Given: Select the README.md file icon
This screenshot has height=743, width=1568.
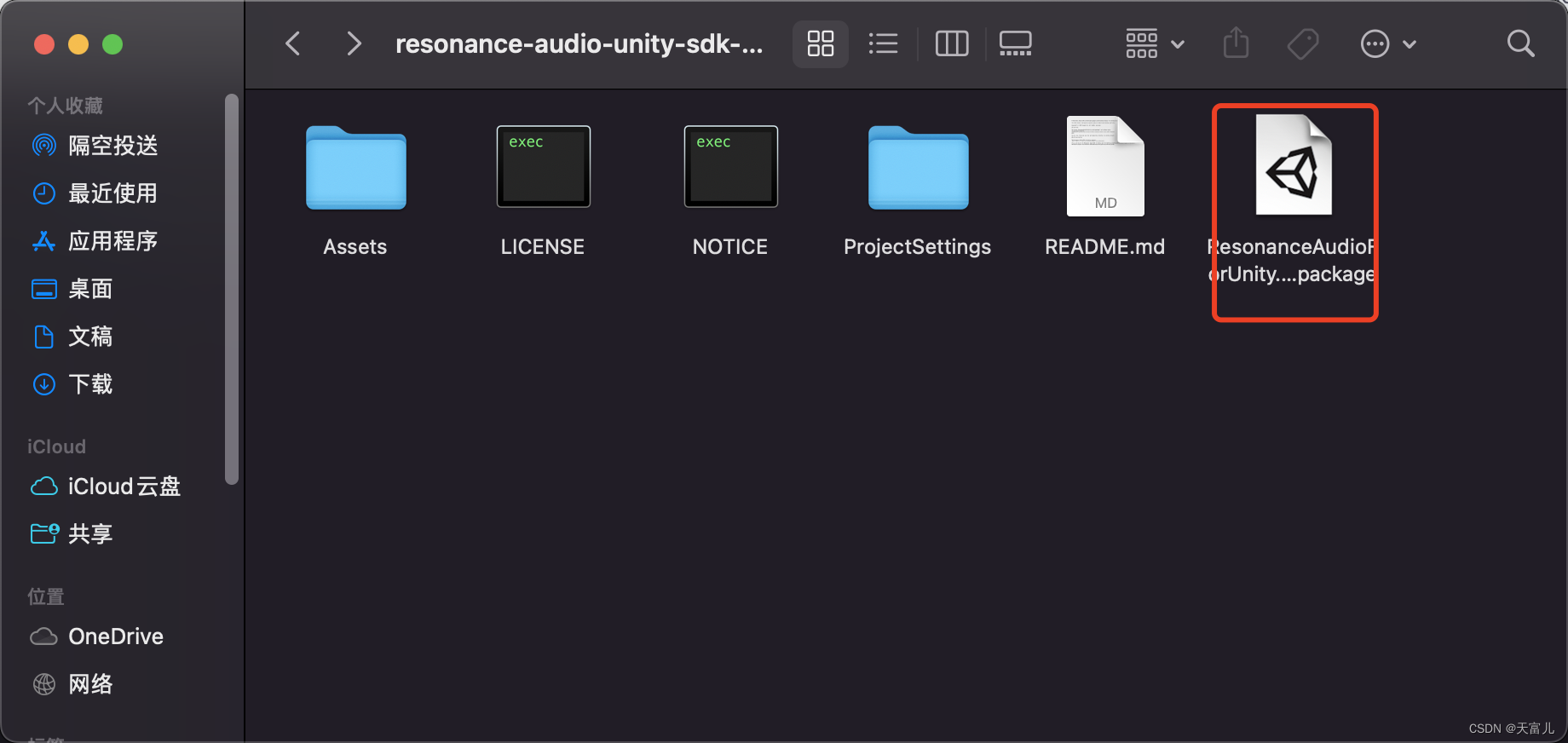Looking at the screenshot, I should 1105,166.
